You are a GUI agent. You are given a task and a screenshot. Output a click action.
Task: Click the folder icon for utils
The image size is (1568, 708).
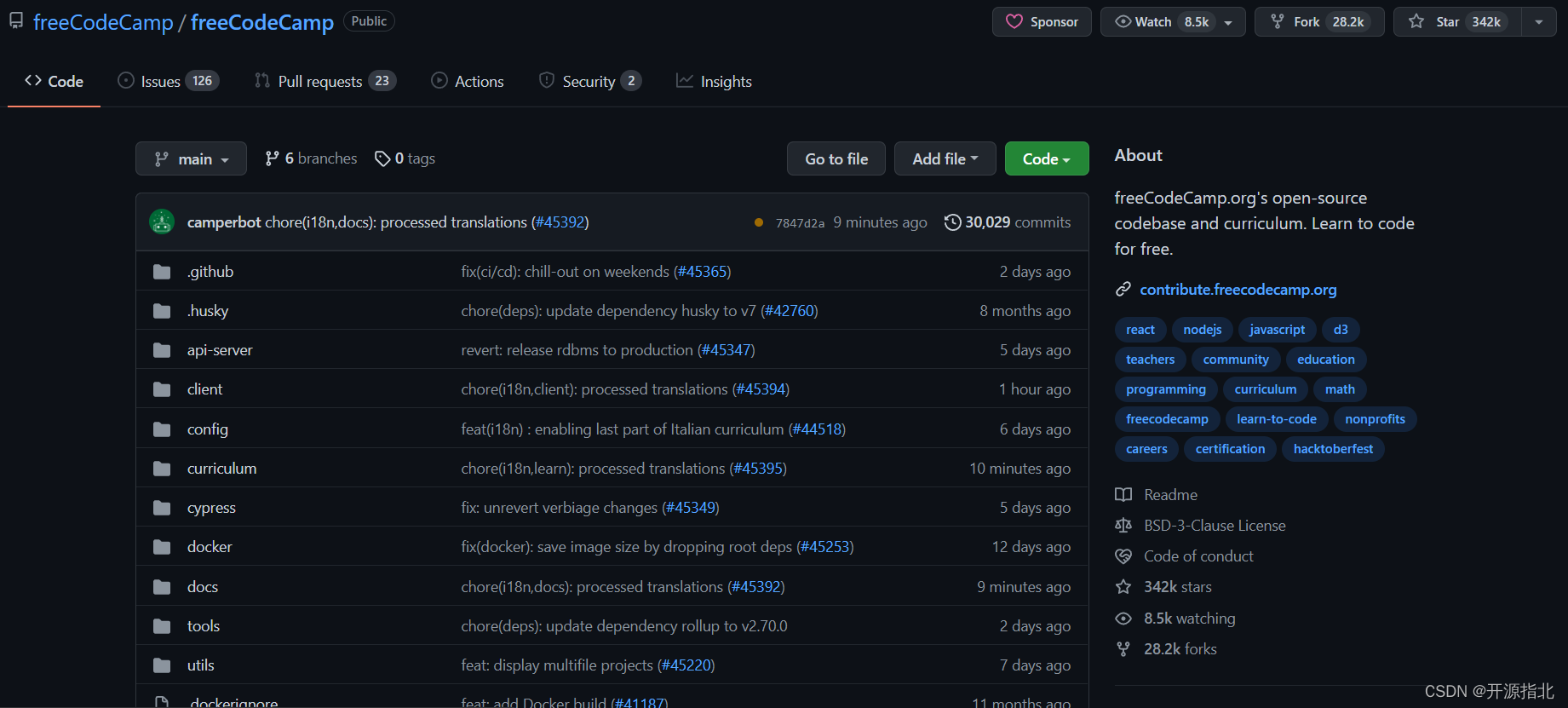tap(162, 665)
